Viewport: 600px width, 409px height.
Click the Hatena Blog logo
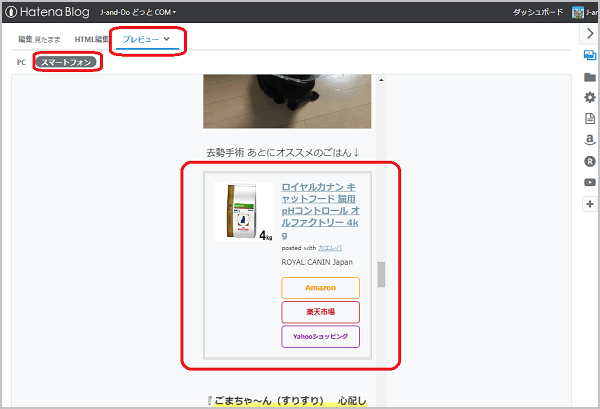(x=47, y=12)
